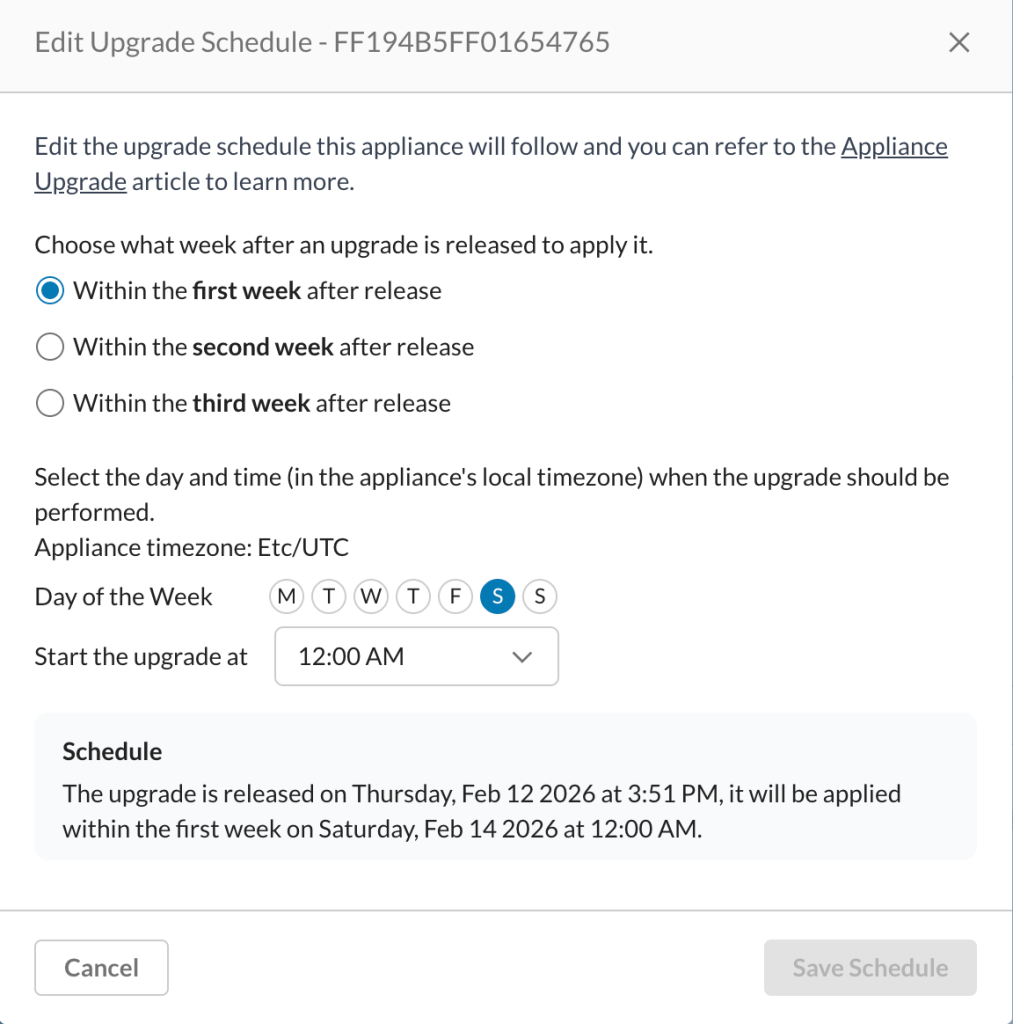
Task: Close the Edit Upgrade Schedule dialog
Action: (x=959, y=42)
